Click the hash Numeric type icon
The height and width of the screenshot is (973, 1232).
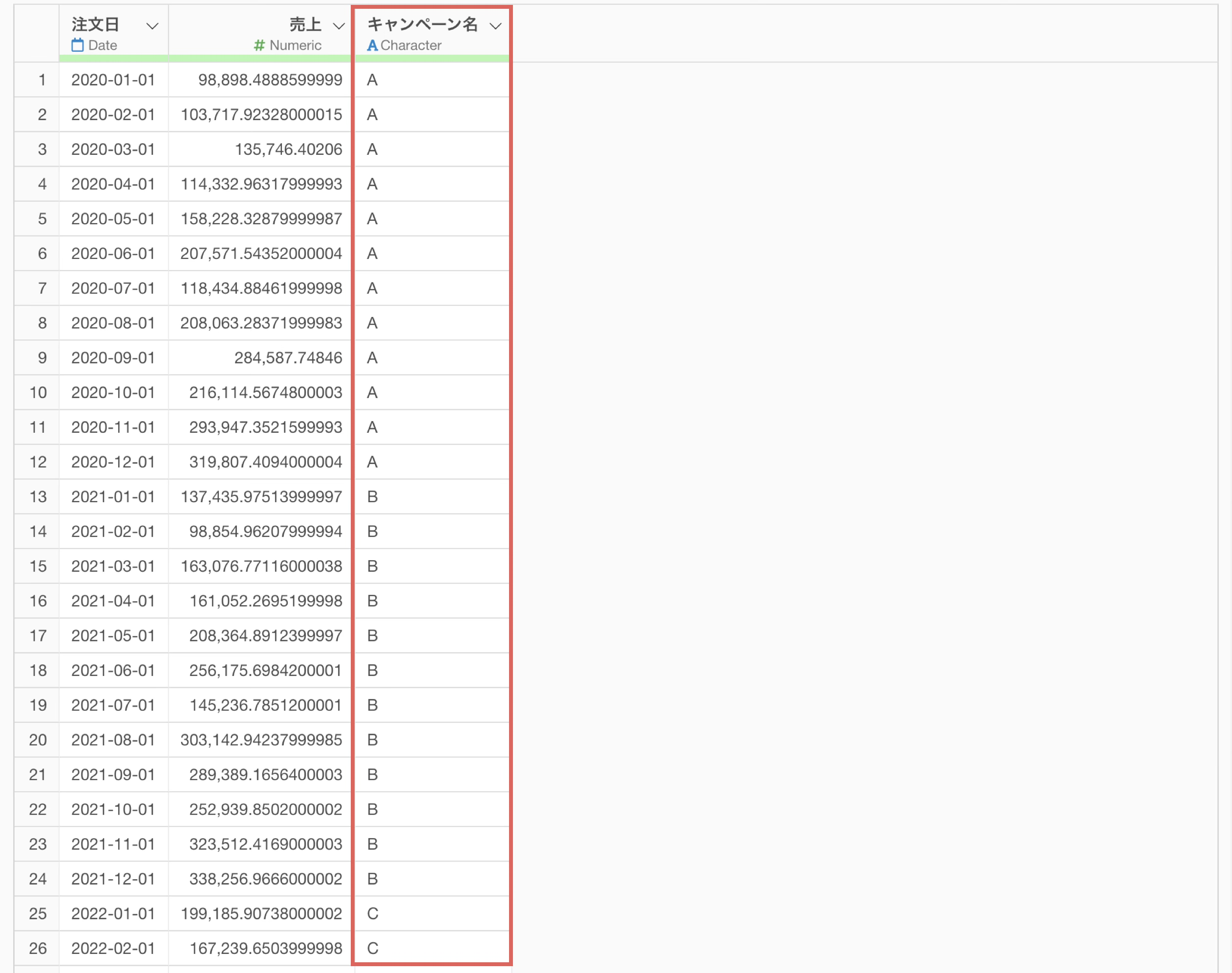(259, 45)
